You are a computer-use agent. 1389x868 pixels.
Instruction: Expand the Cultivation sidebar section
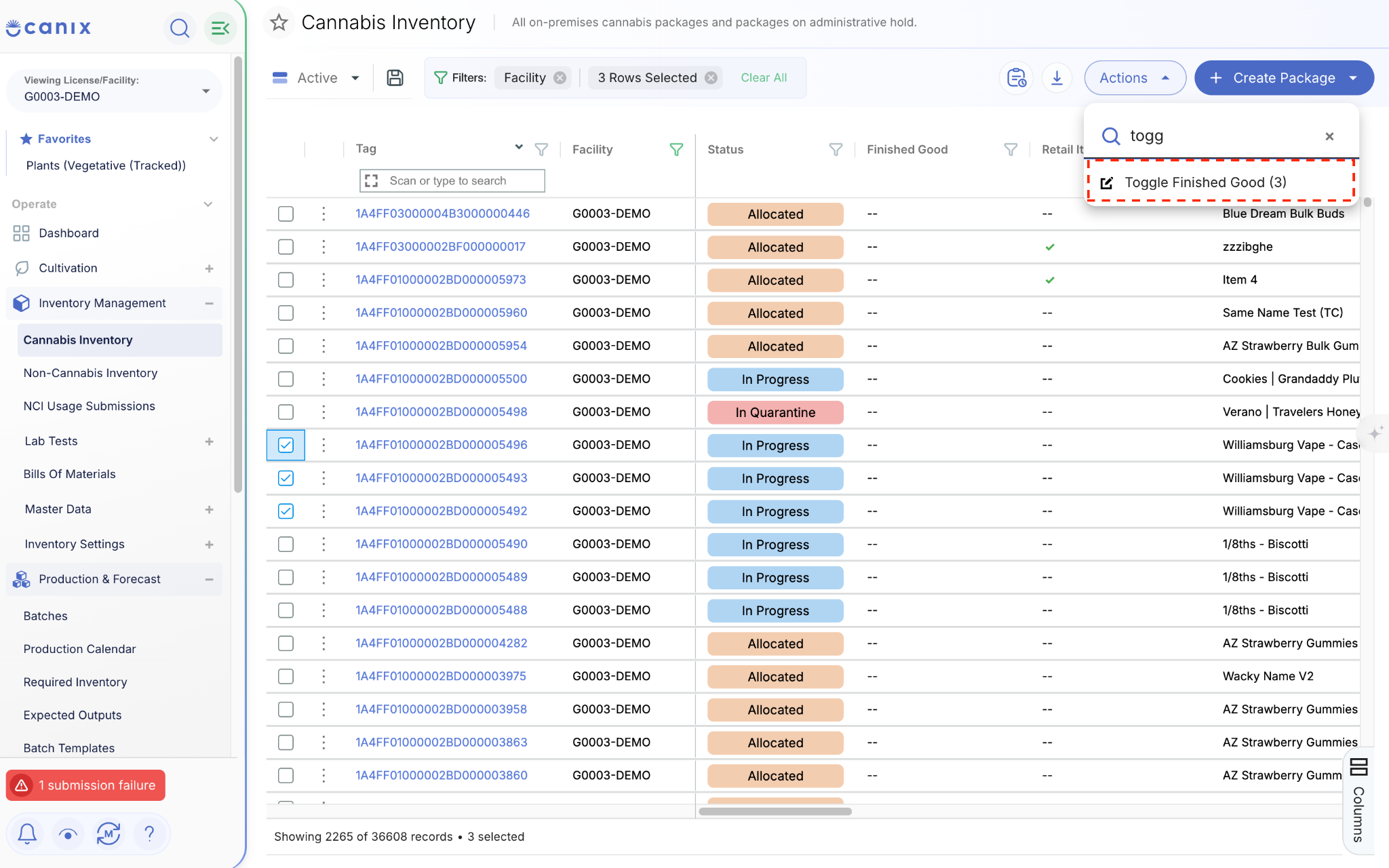tap(209, 269)
